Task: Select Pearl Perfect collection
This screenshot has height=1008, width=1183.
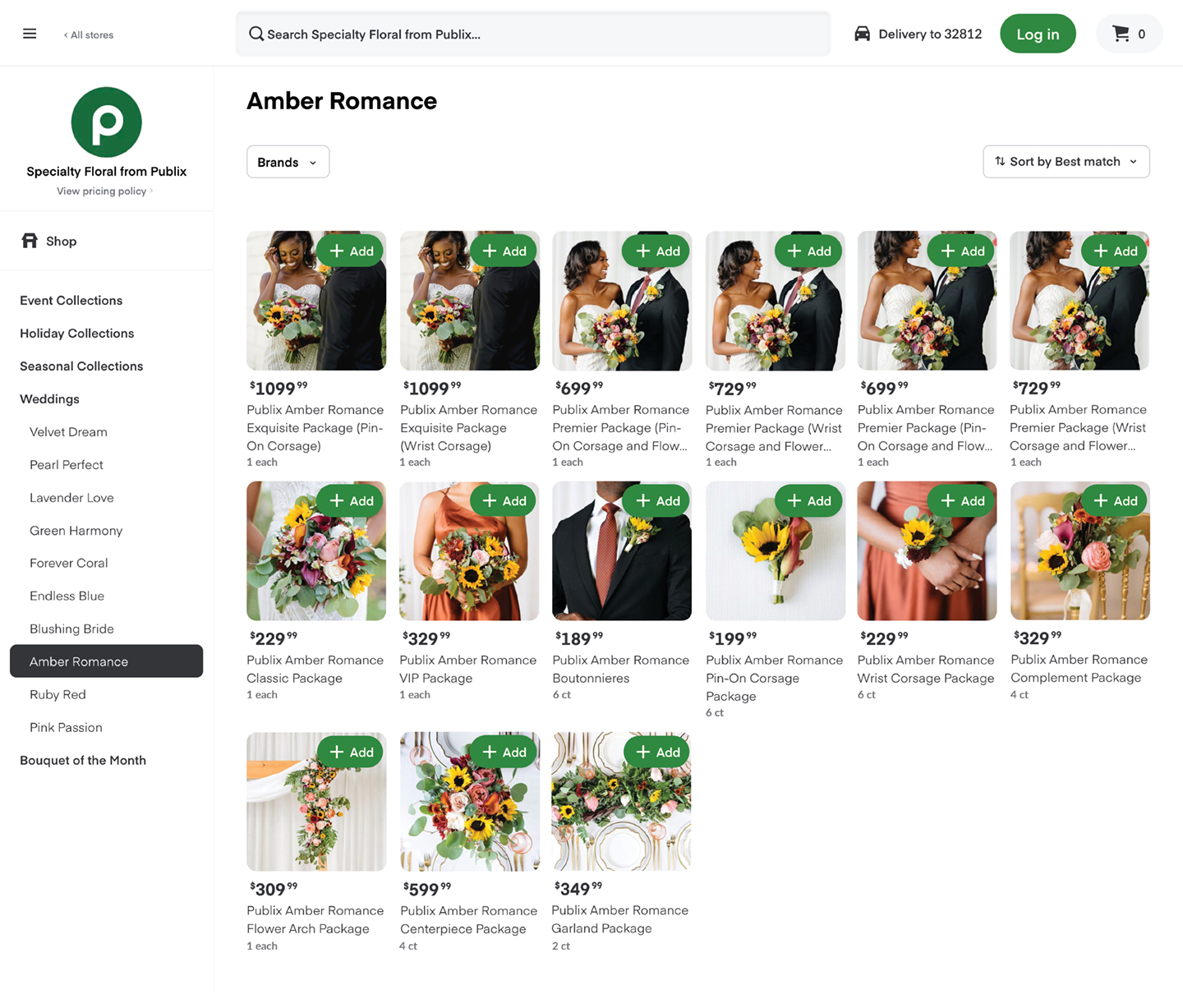Action: click(67, 464)
